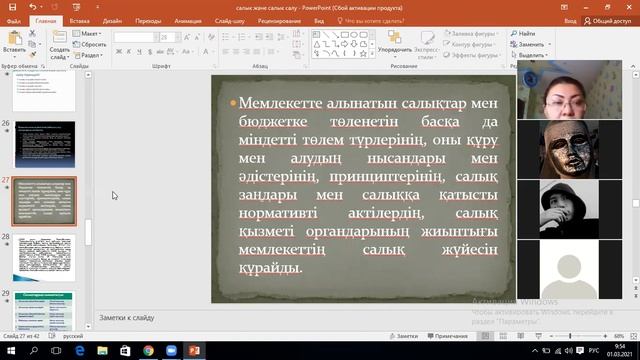Image resolution: width=640 pixels, height=360 pixels.
Task: Select the right arrow shape in gallery
Action: coord(344,44)
